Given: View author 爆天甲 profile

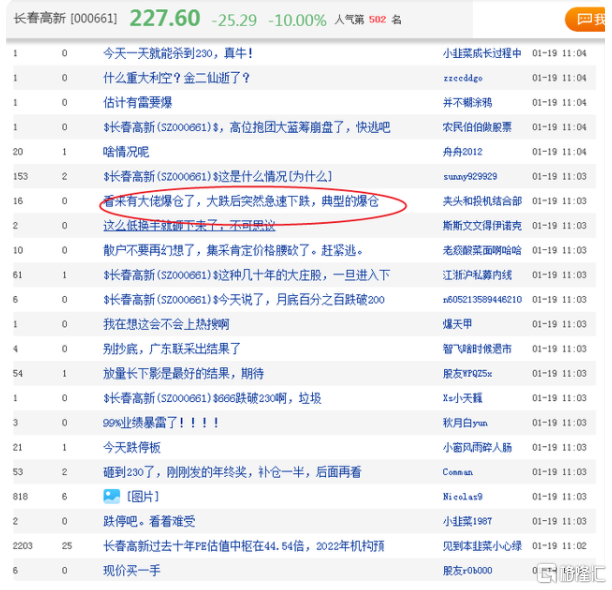Looking at the screenshot, I should [457, 324].
